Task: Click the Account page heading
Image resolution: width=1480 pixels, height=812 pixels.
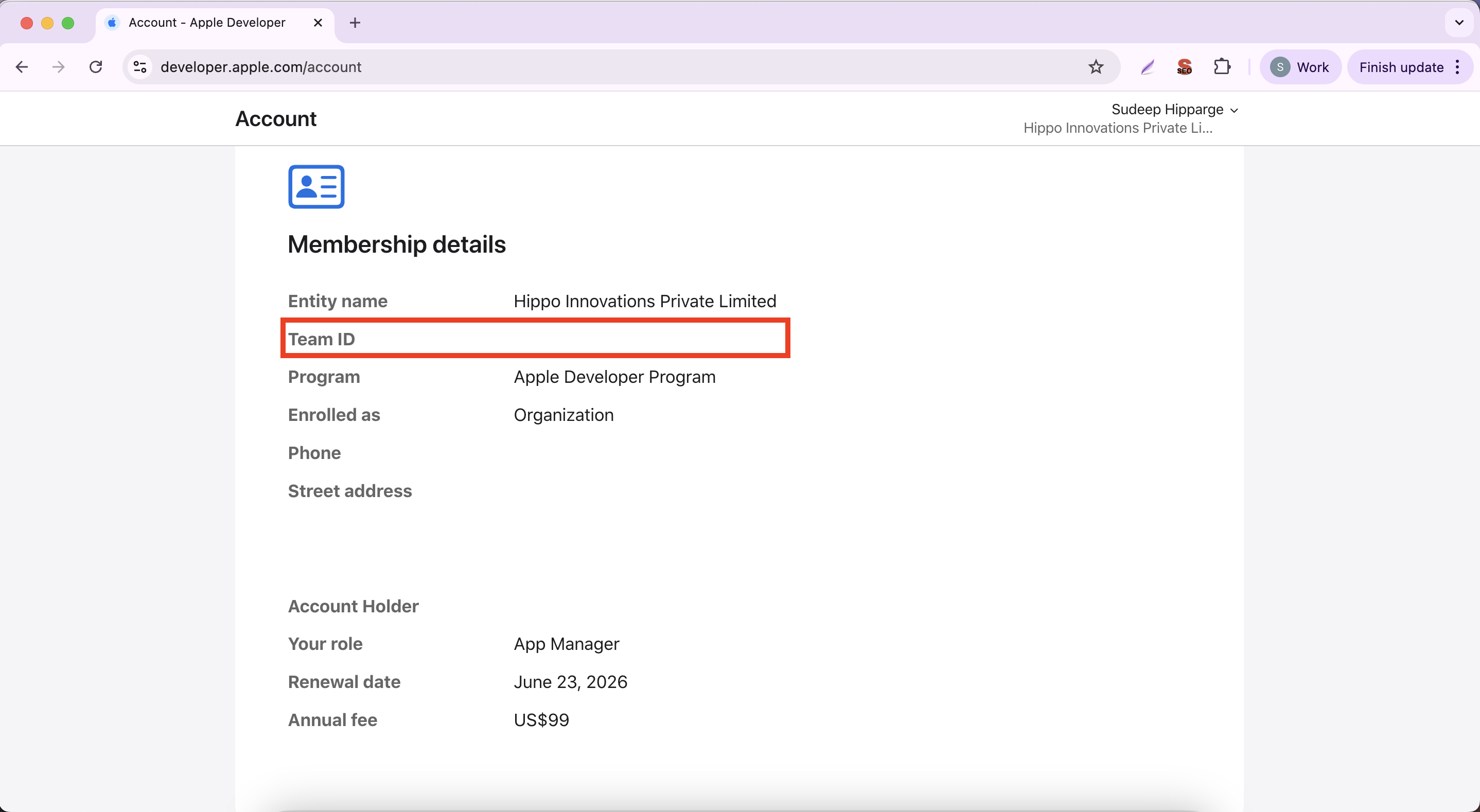Action: click(276, 119)
